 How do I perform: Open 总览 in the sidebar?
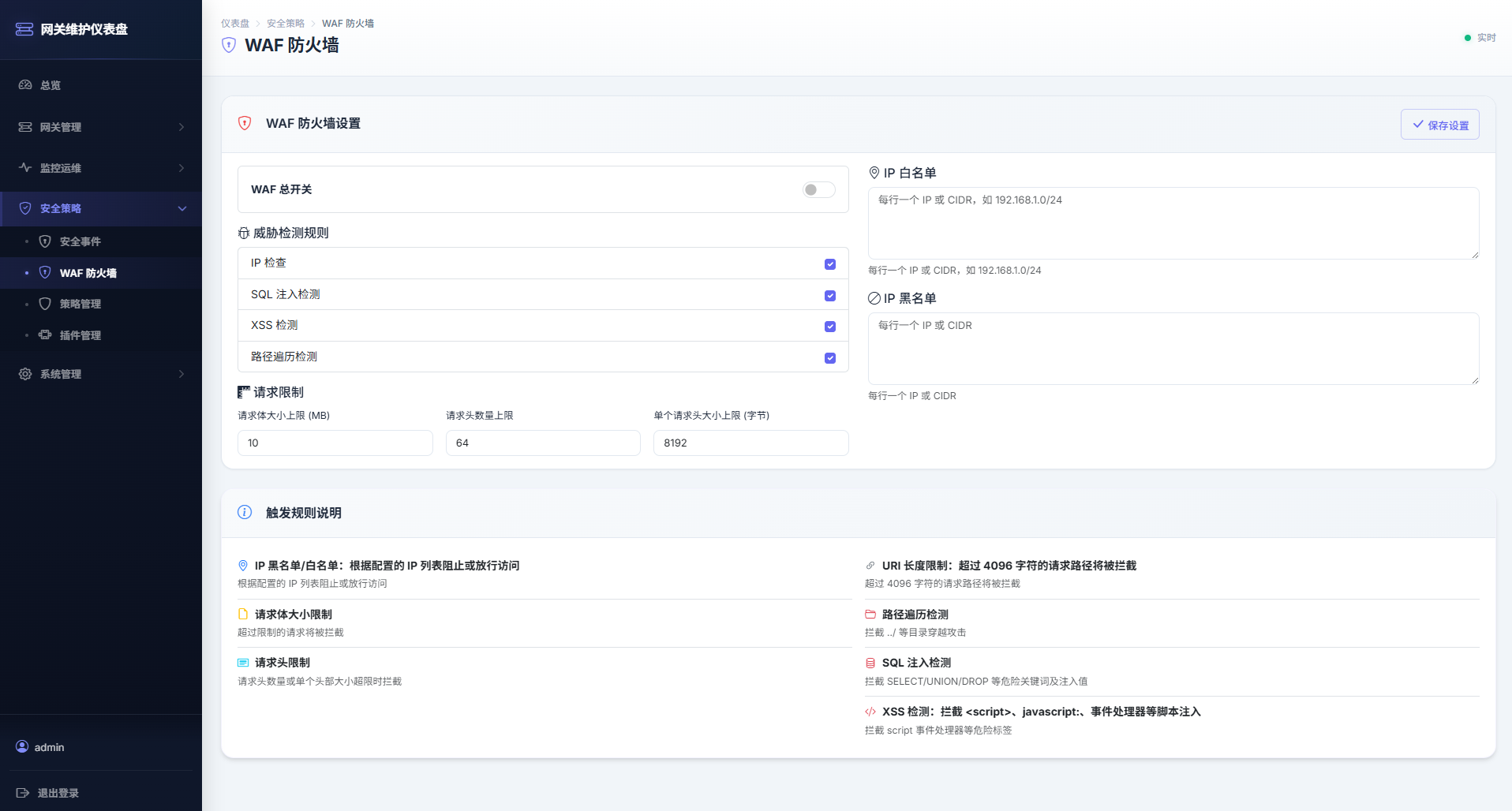(x=101, y=85)
